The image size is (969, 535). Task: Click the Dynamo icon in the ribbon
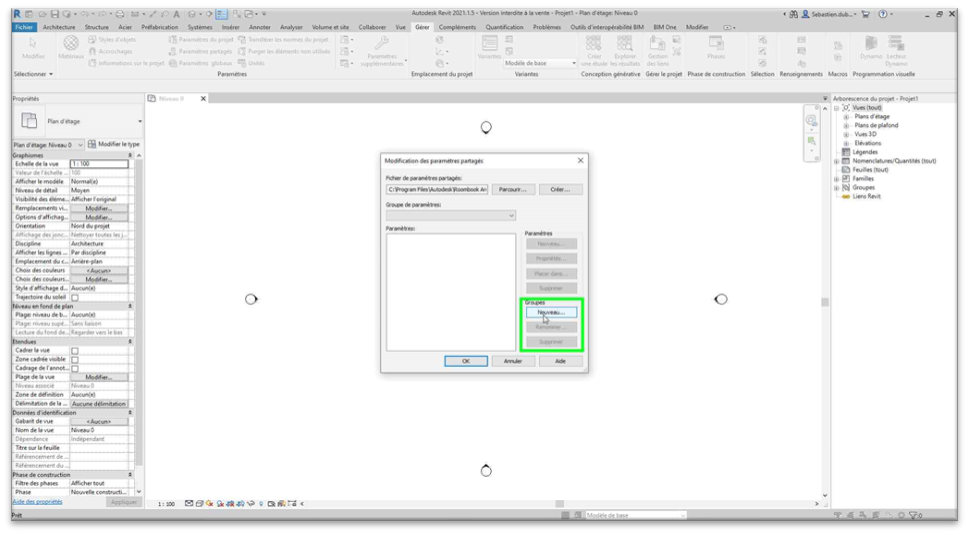tap(871, 49)
